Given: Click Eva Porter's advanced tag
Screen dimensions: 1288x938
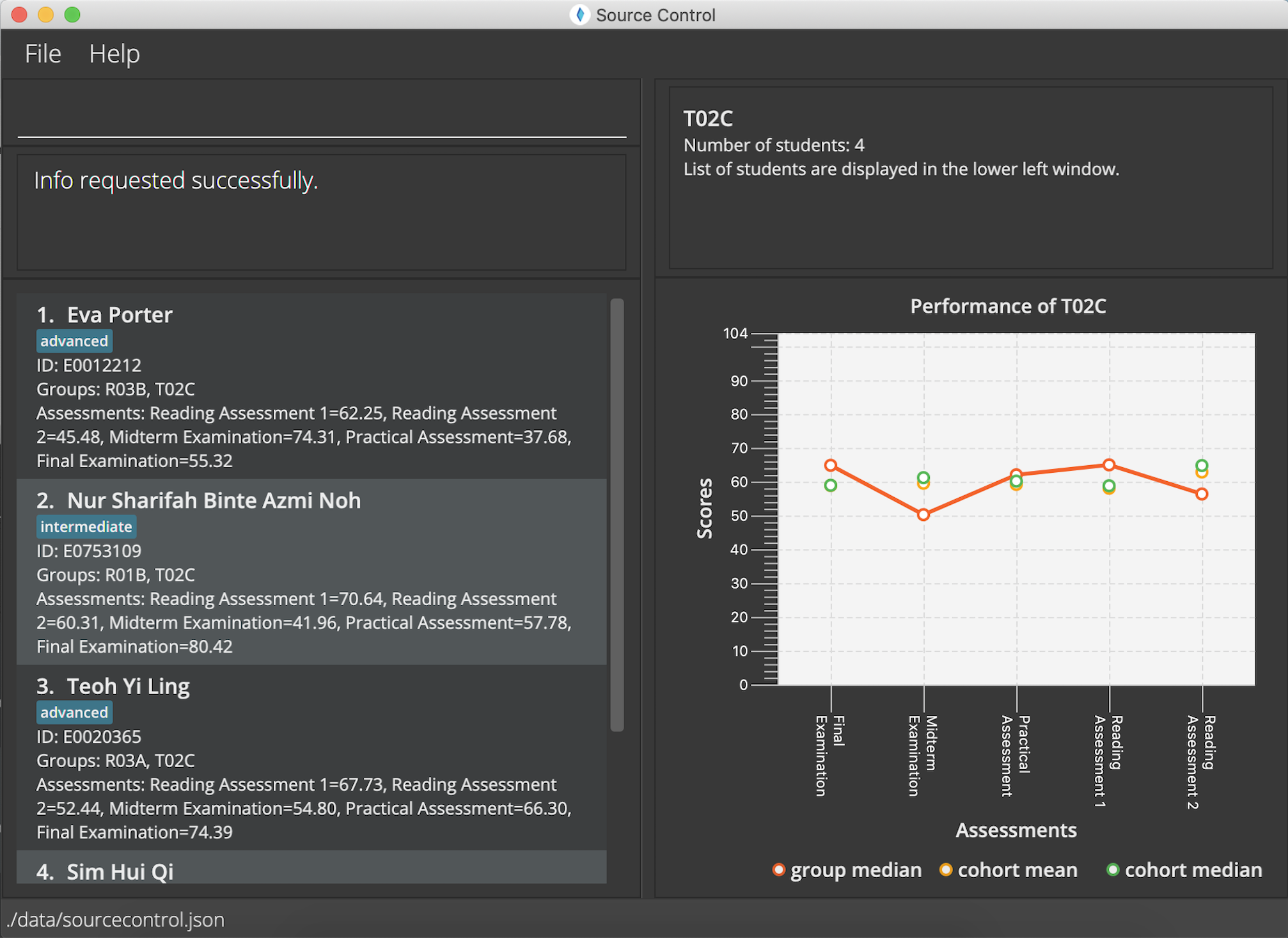Looking at the screenshot, I should click(74, 341).
